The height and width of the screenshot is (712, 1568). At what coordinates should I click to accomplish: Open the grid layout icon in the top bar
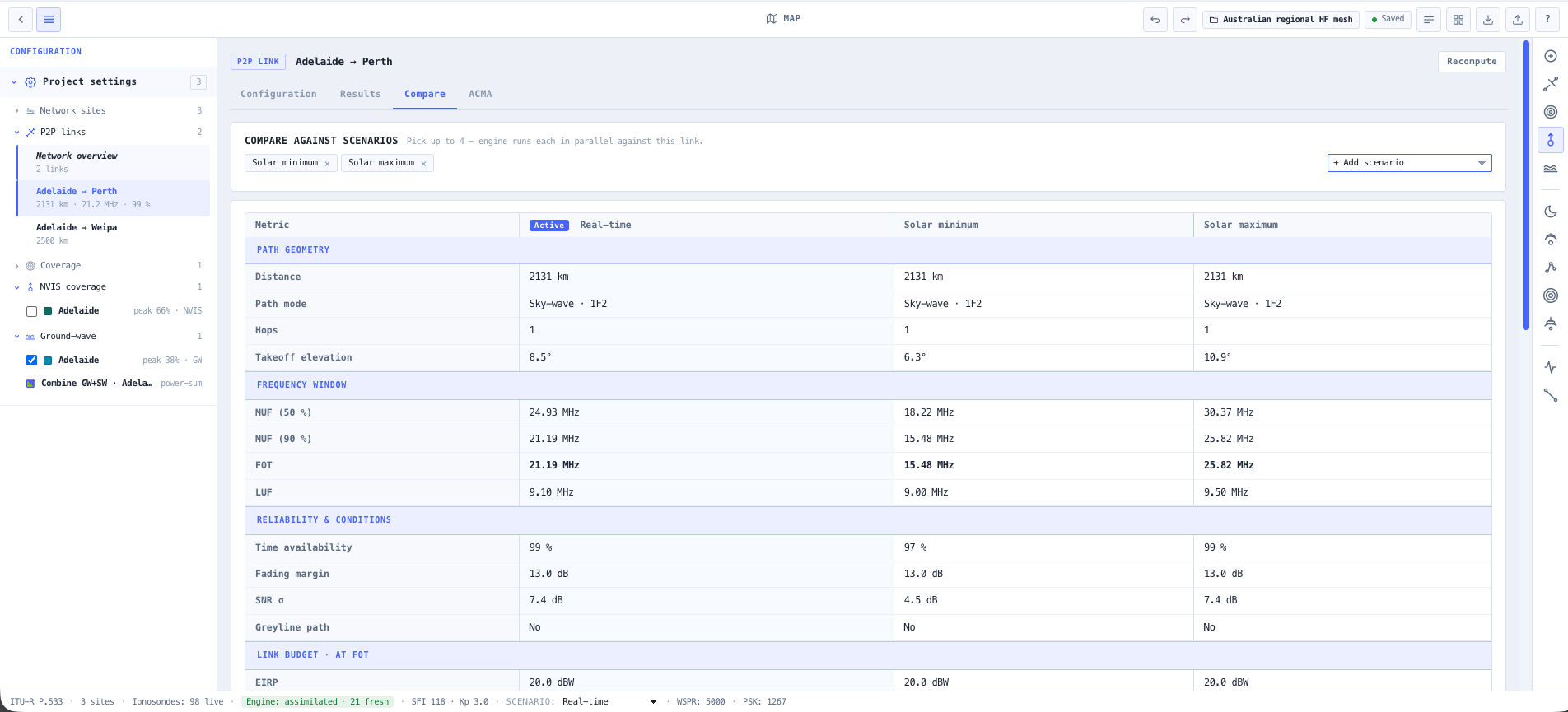point(1458,20)
